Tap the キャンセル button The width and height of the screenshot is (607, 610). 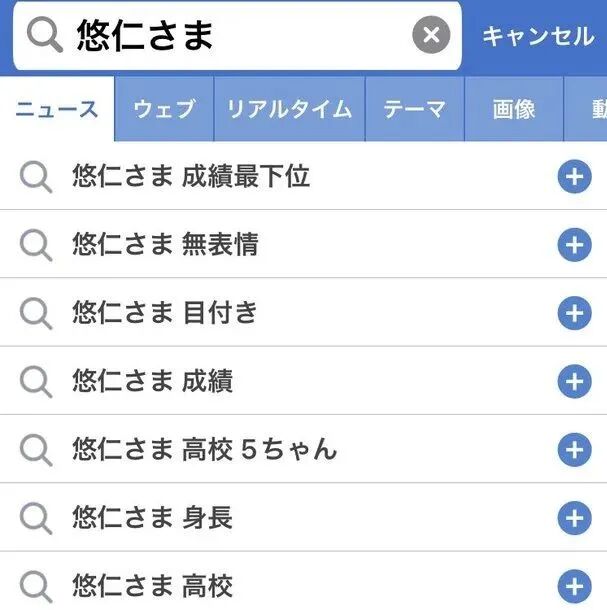click(x=538, y=36)
